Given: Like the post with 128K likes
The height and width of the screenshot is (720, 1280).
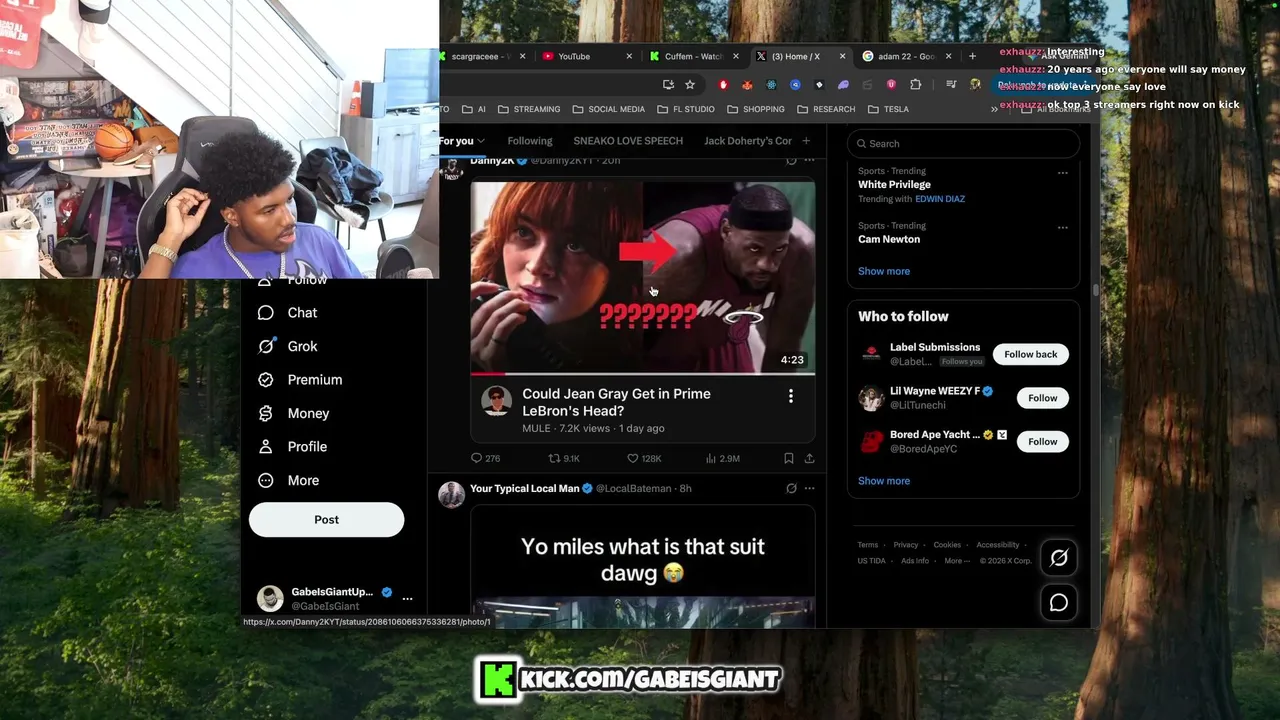Looking at the screenshot, I should click(632, 458).
